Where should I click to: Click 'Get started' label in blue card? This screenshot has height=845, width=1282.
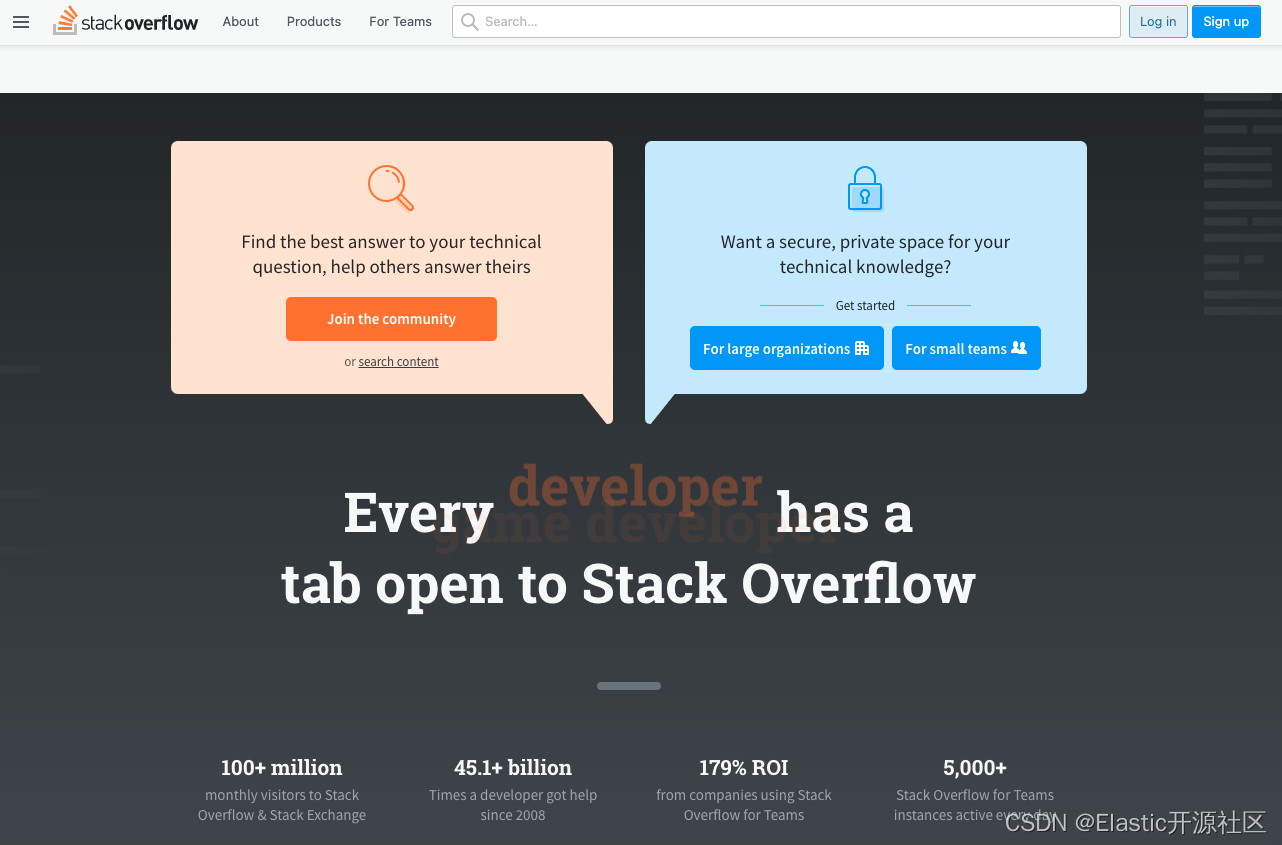[865, 306]
